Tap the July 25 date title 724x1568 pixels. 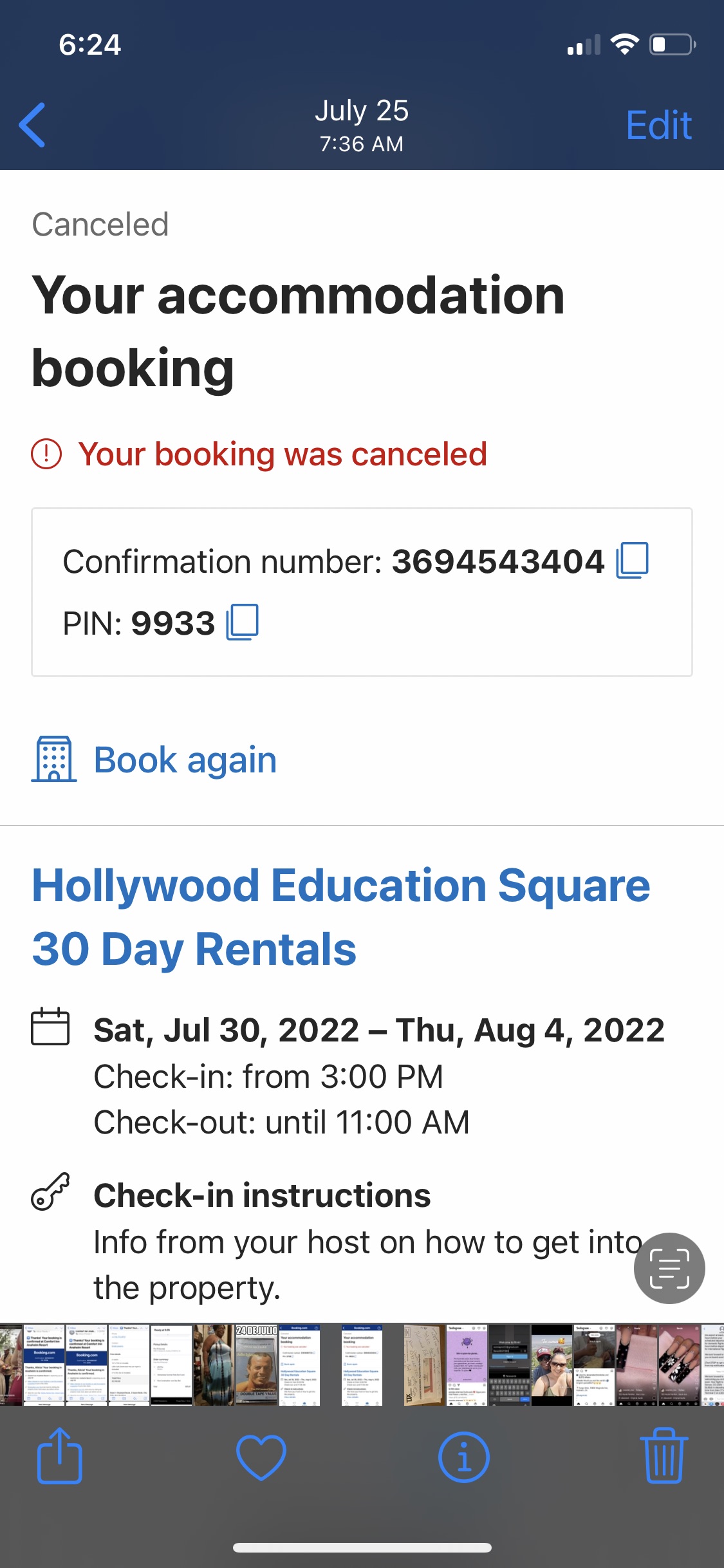pos(362,111)
